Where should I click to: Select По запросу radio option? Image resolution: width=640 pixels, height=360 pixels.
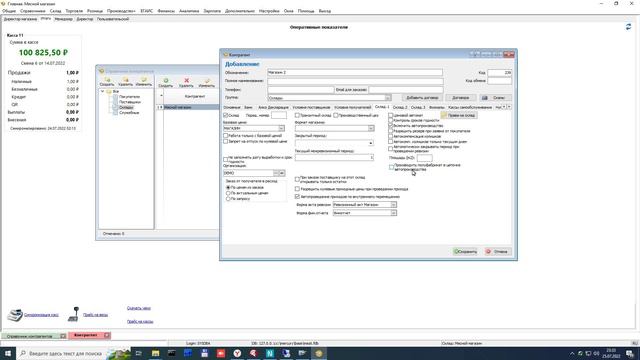click(x=228, y=199)
